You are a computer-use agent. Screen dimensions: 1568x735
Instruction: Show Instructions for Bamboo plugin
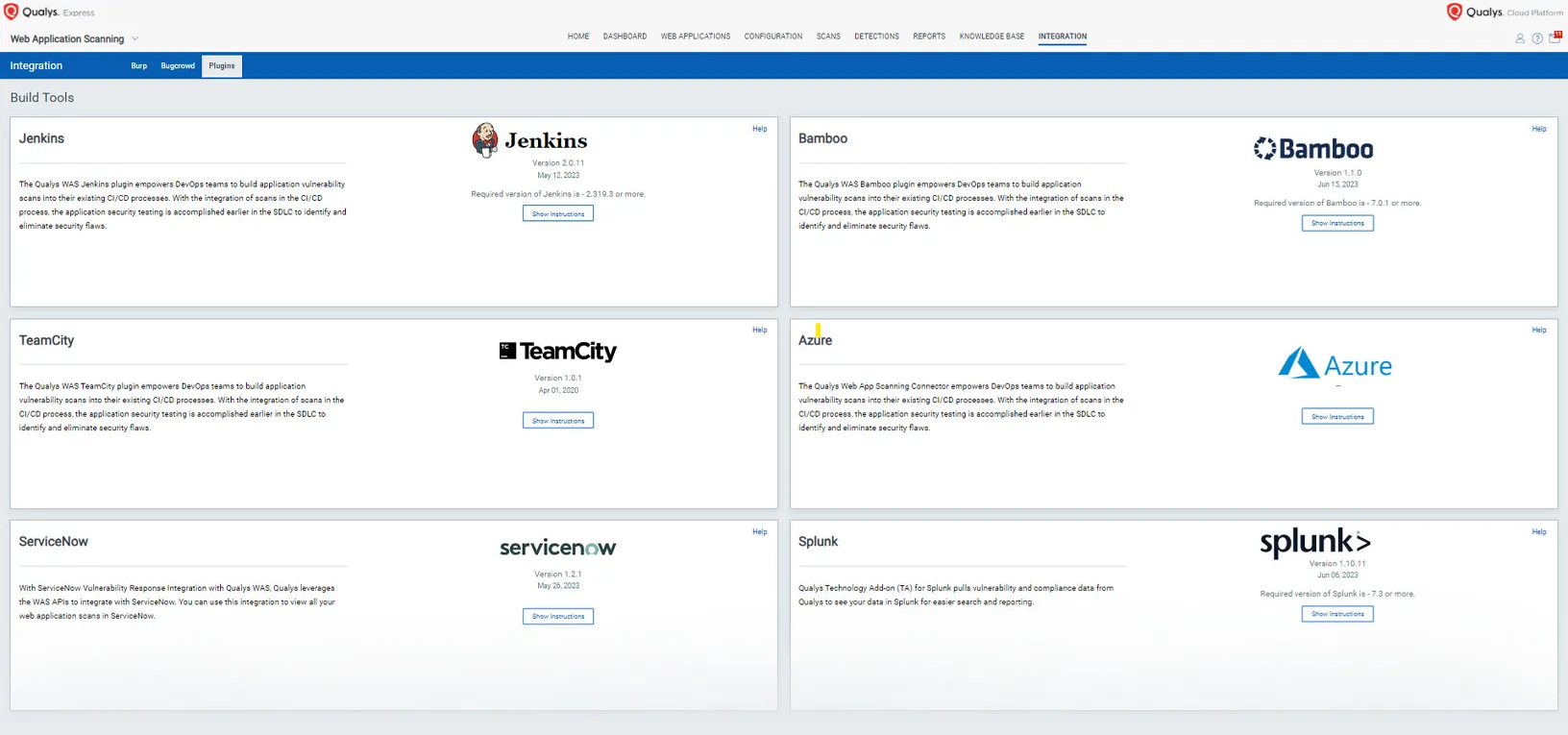click(x=1337, y=223)
